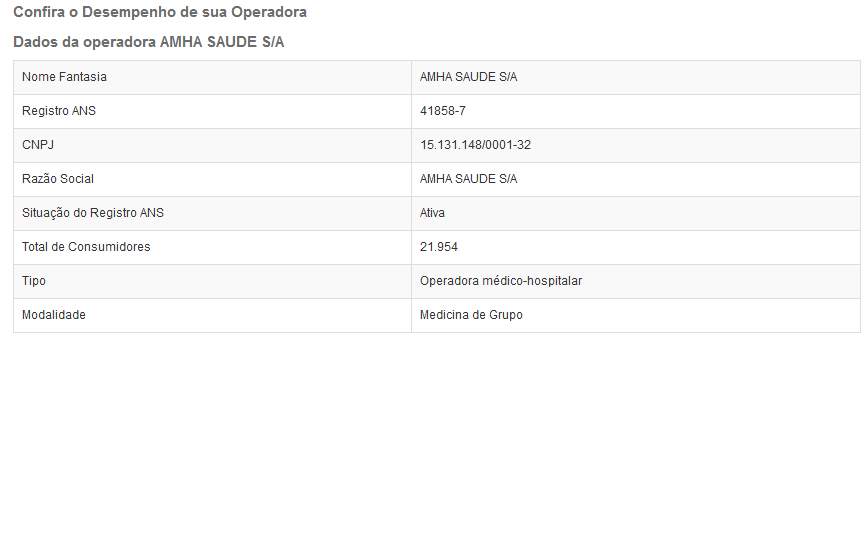
Task: Click the CNPJ value 15.131.148/0001-32
Action: 475,145
